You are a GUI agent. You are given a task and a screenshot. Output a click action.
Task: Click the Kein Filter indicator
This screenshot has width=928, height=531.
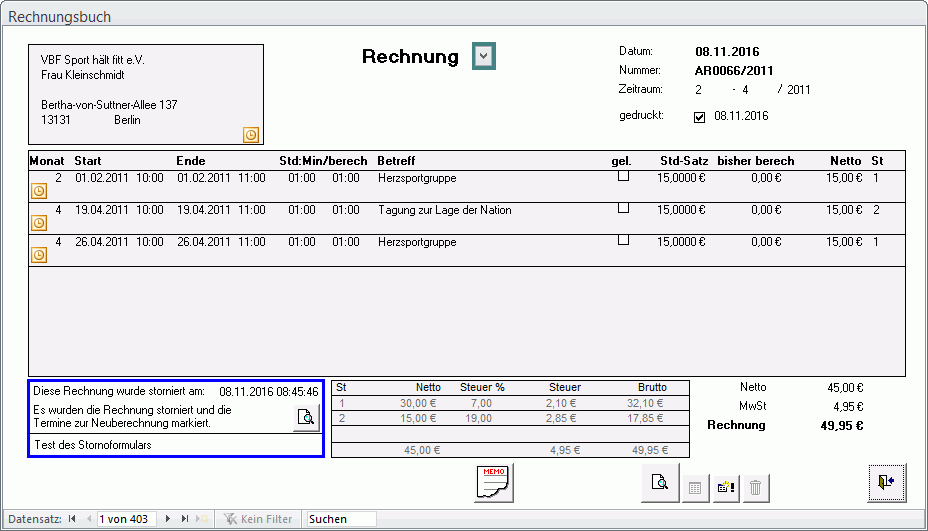click(x=259, y=519)
